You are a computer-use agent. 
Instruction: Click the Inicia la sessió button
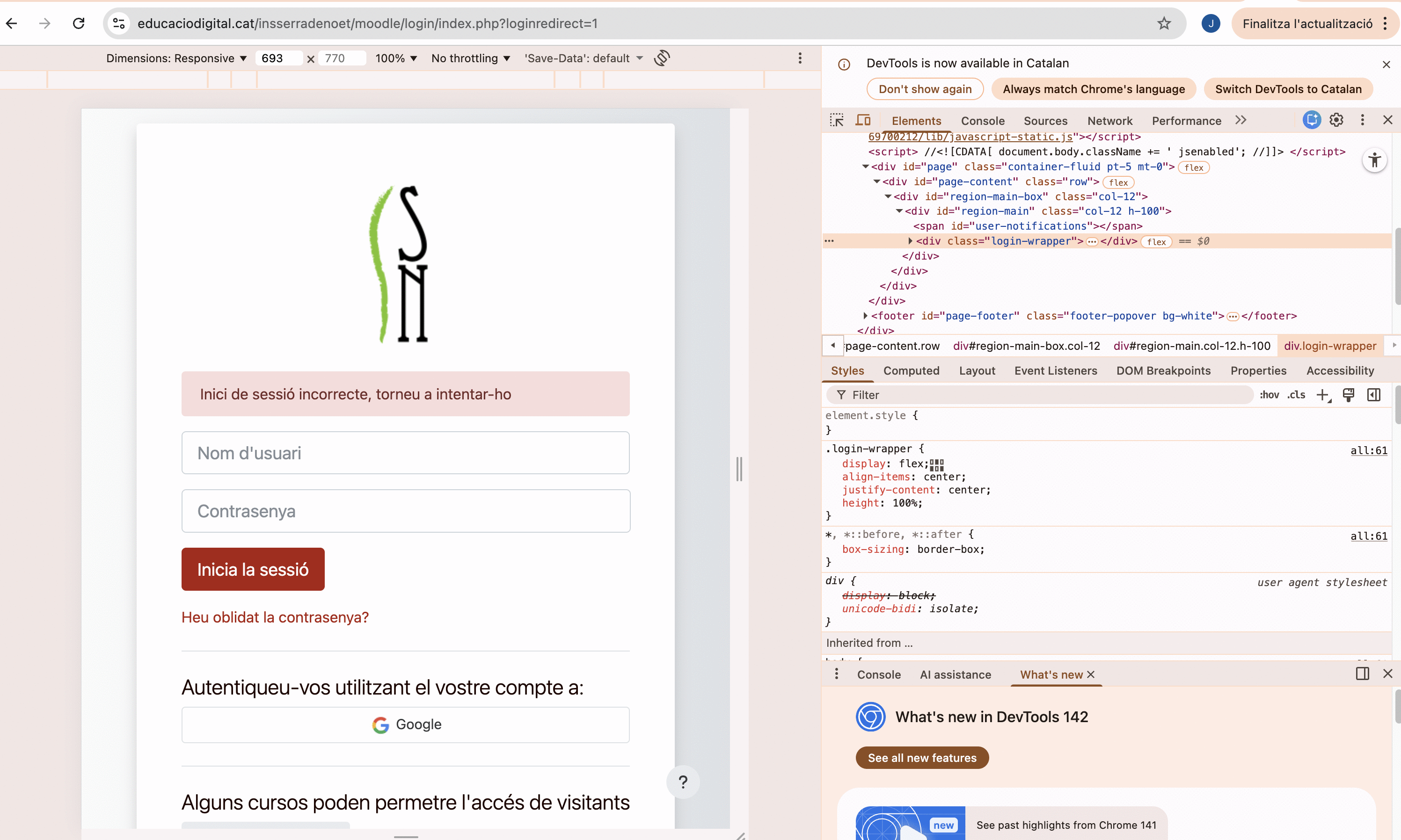coord(253,570)
